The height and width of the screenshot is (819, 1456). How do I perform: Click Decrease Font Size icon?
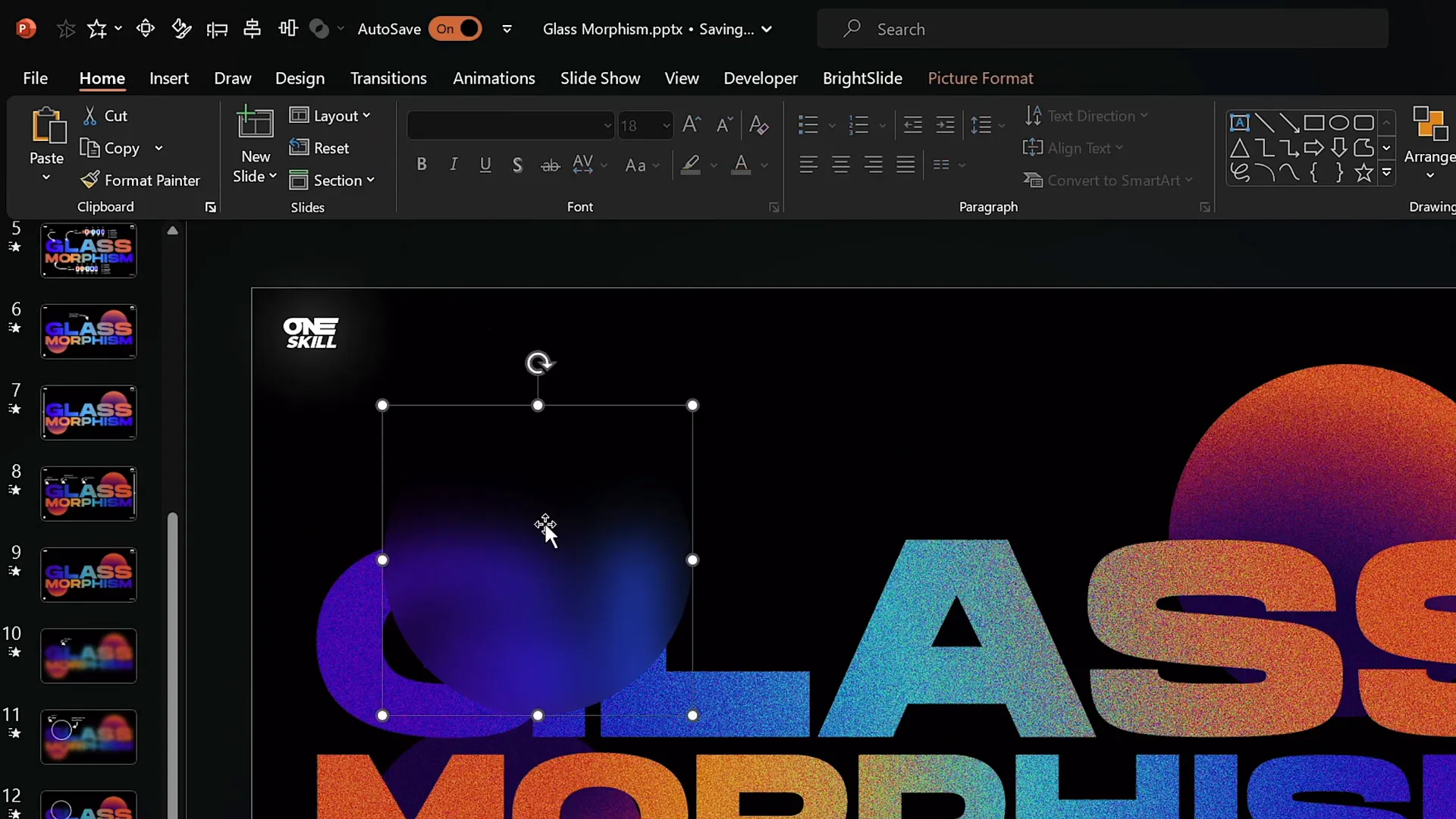coord(724,124)
